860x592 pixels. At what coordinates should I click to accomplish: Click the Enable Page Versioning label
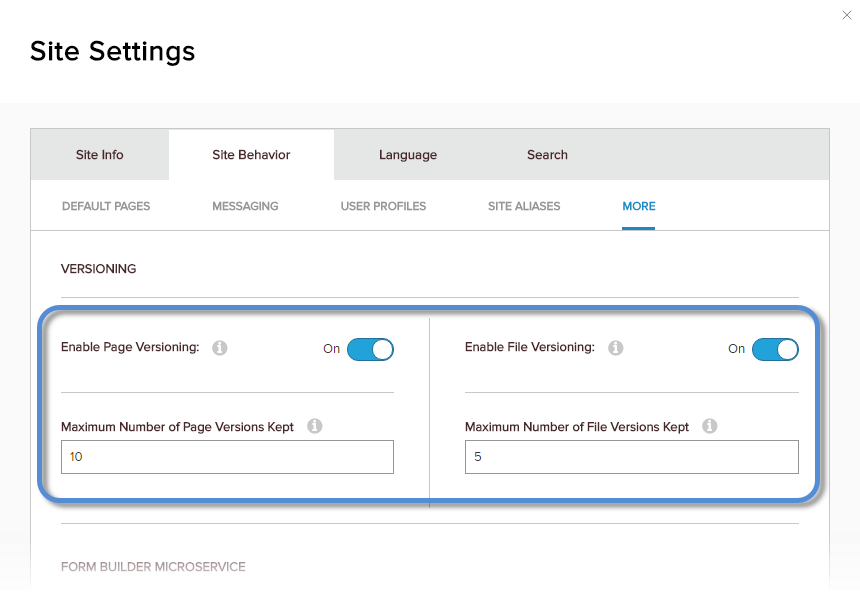130,347
